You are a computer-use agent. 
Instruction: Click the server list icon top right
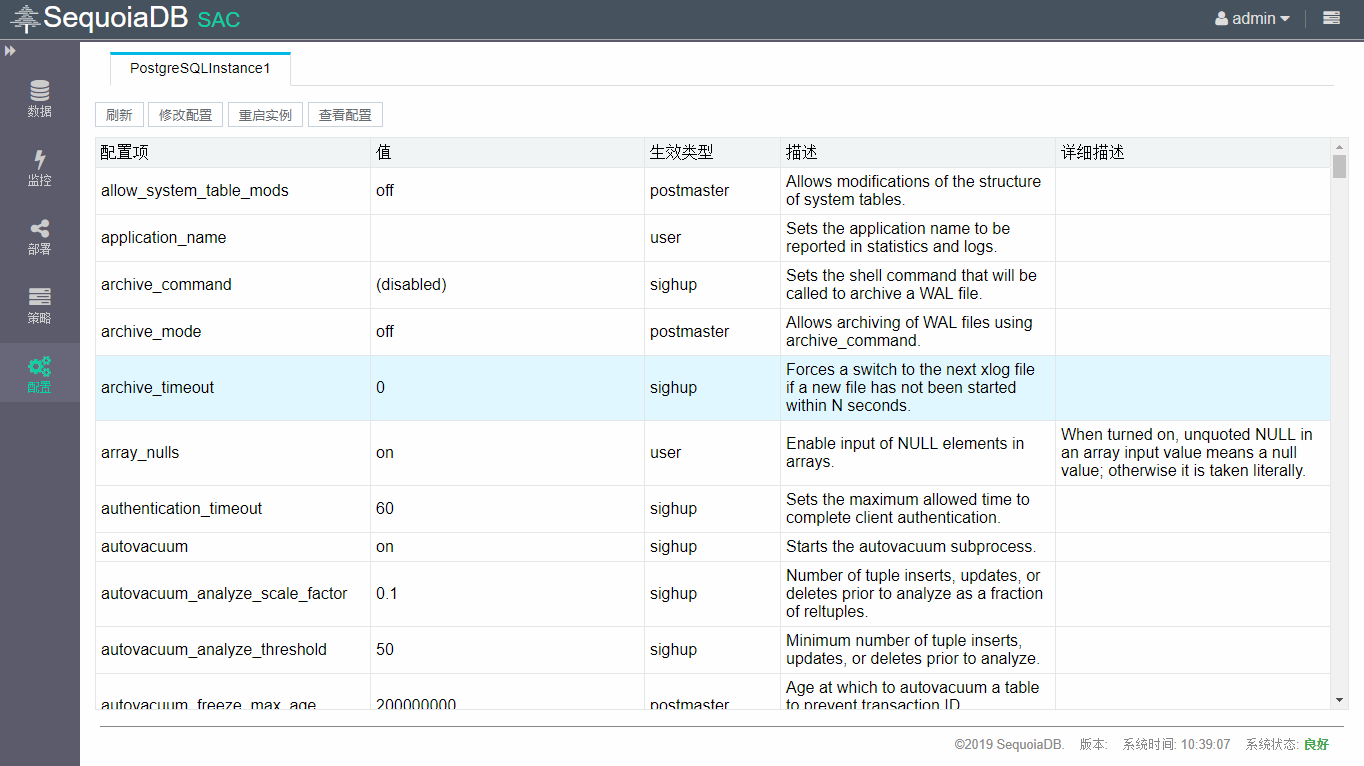point(1331,18)
